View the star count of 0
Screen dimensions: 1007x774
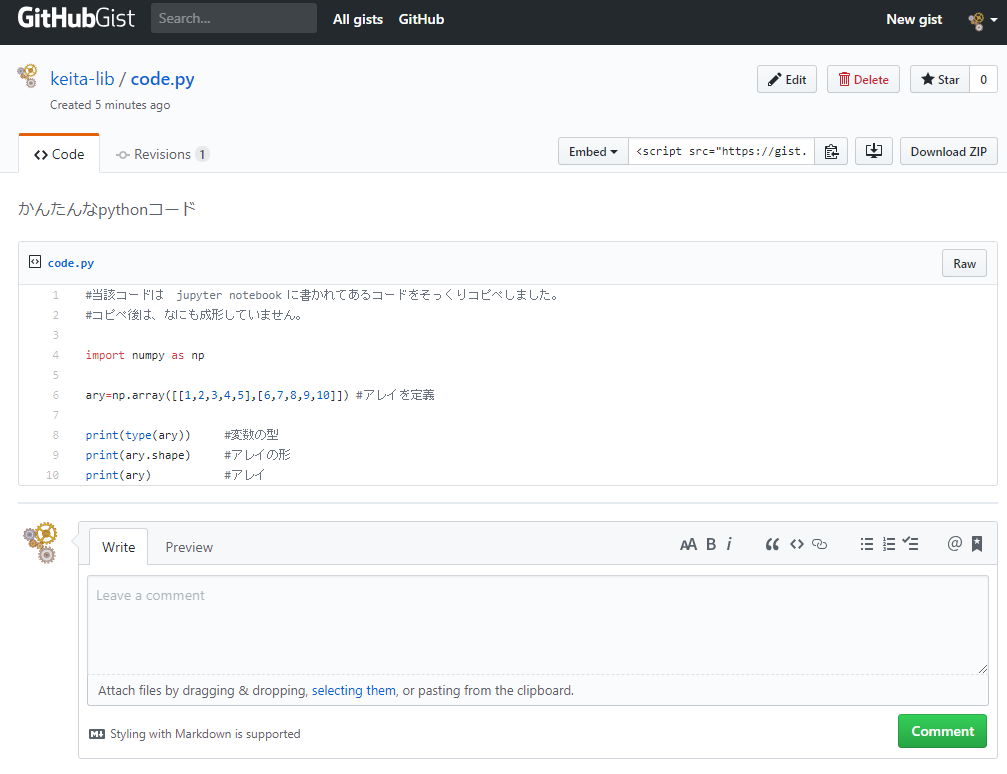tap(983, 80)
